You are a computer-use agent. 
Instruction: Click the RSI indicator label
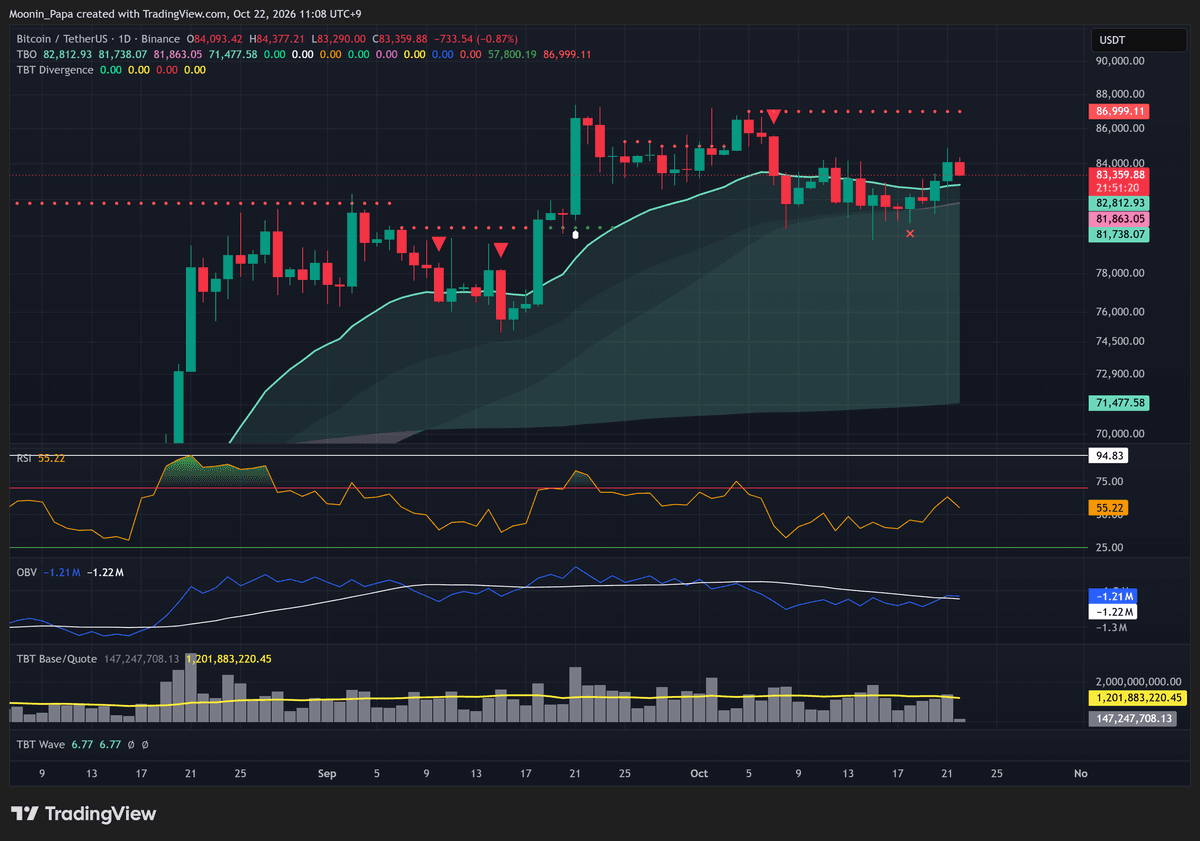coord(25,457)
